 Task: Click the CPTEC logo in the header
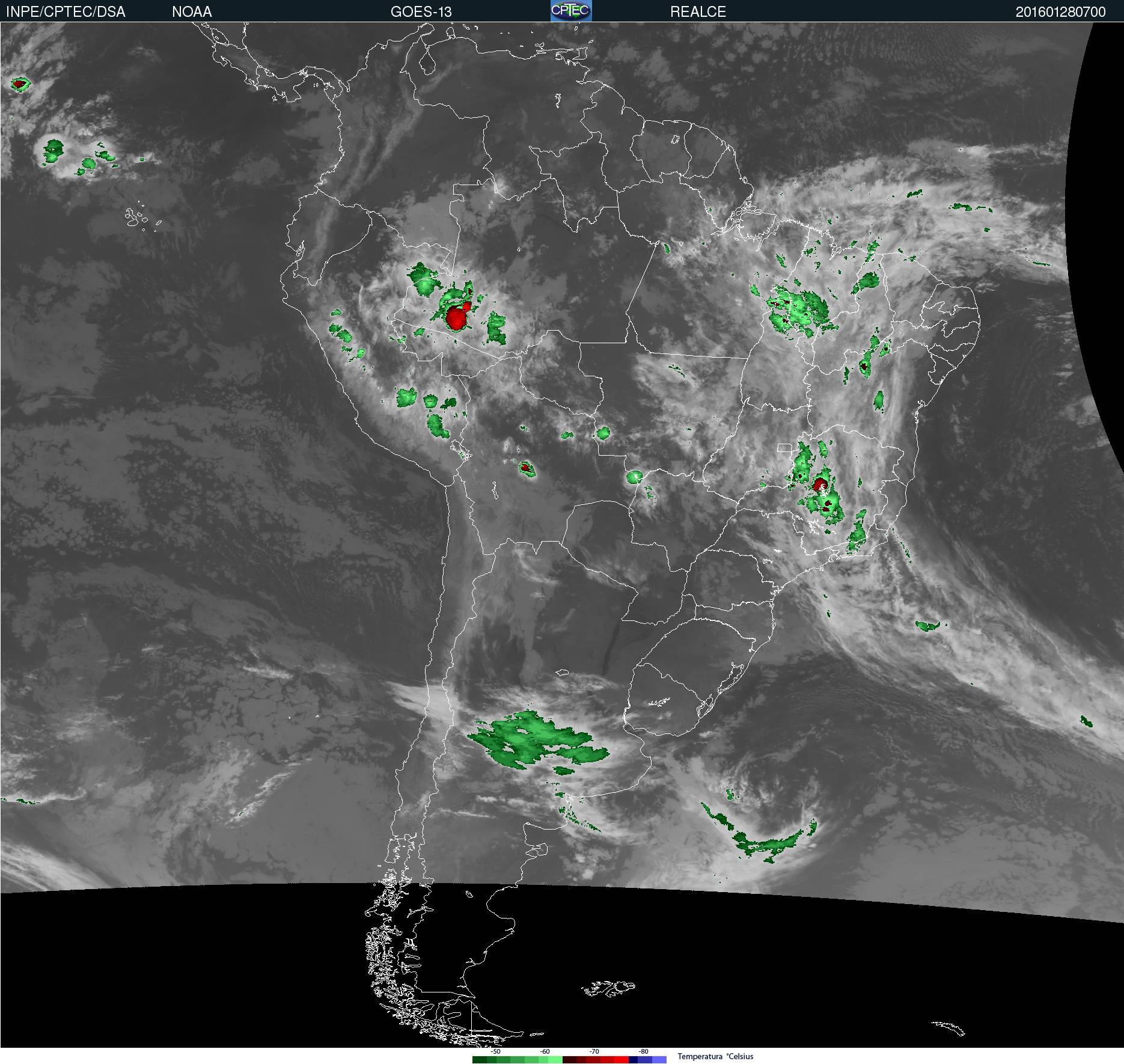pyautogui.click(x=571, y=11)
